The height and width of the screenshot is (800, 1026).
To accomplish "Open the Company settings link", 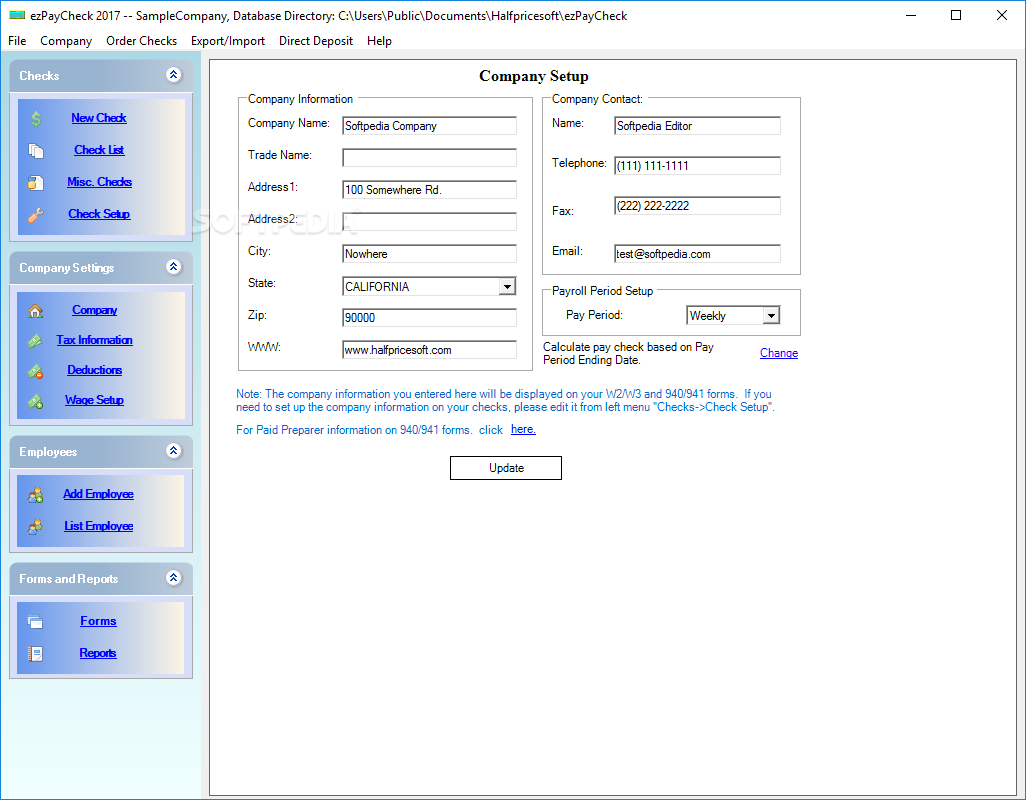I will coord(95,311).
